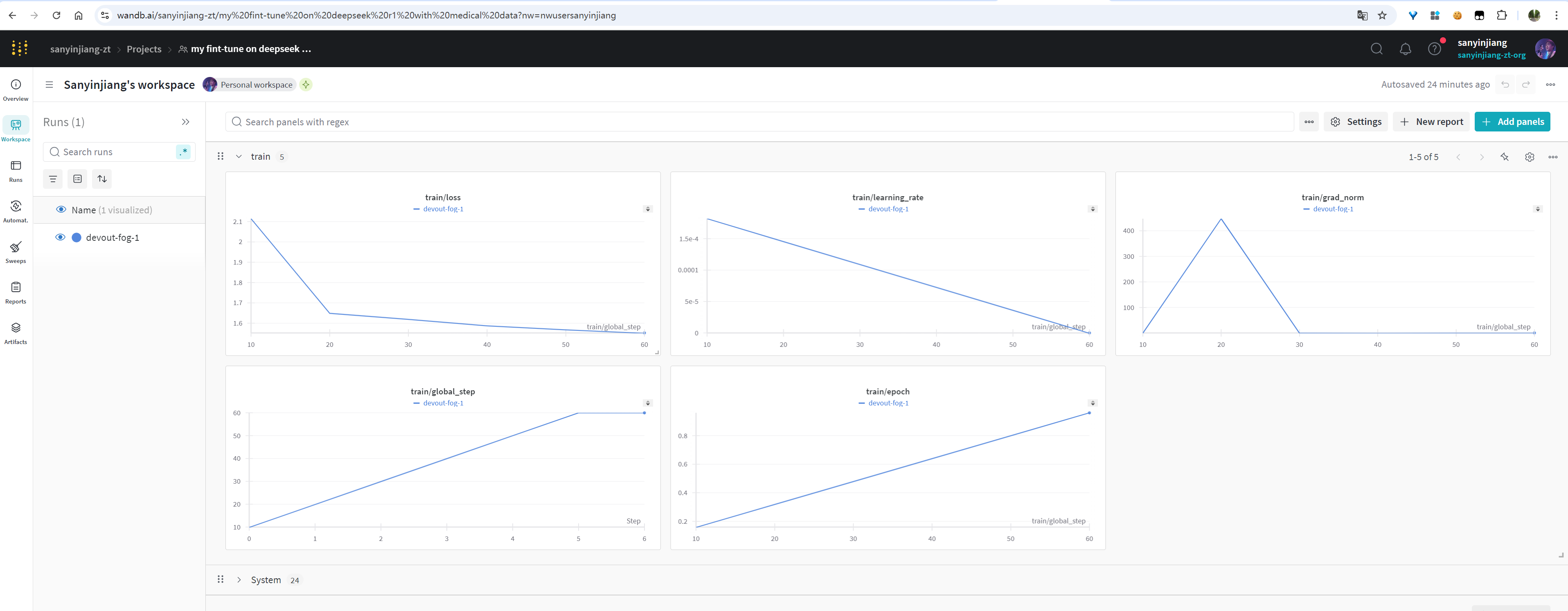This screenshot has width=1568, height=611.
Task: Select the Overview sidebar item
Action: 16,89
